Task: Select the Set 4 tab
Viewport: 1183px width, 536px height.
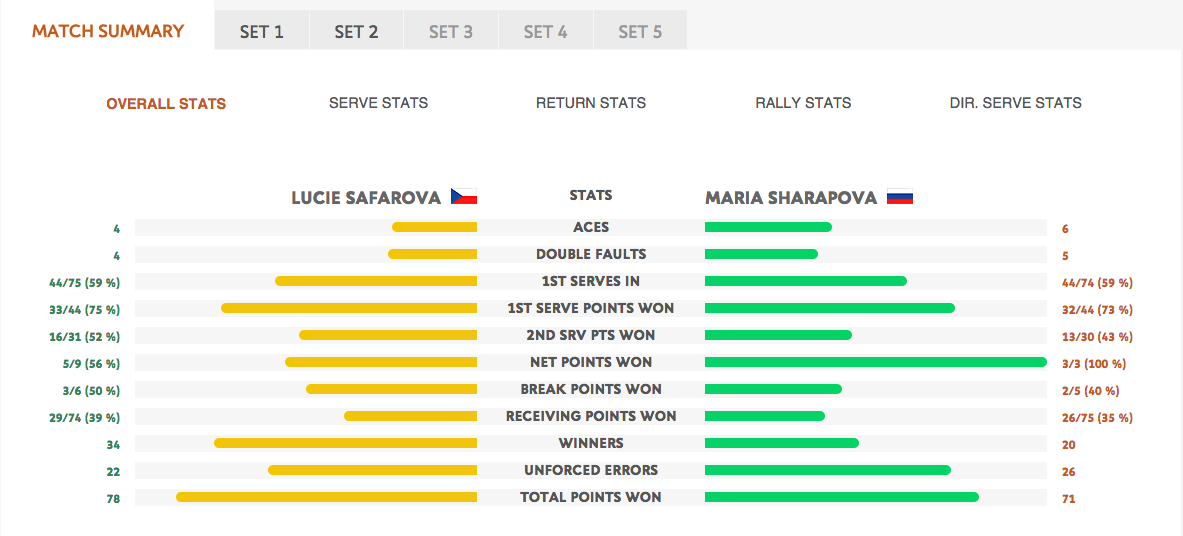Action: (x=545, y=32)
